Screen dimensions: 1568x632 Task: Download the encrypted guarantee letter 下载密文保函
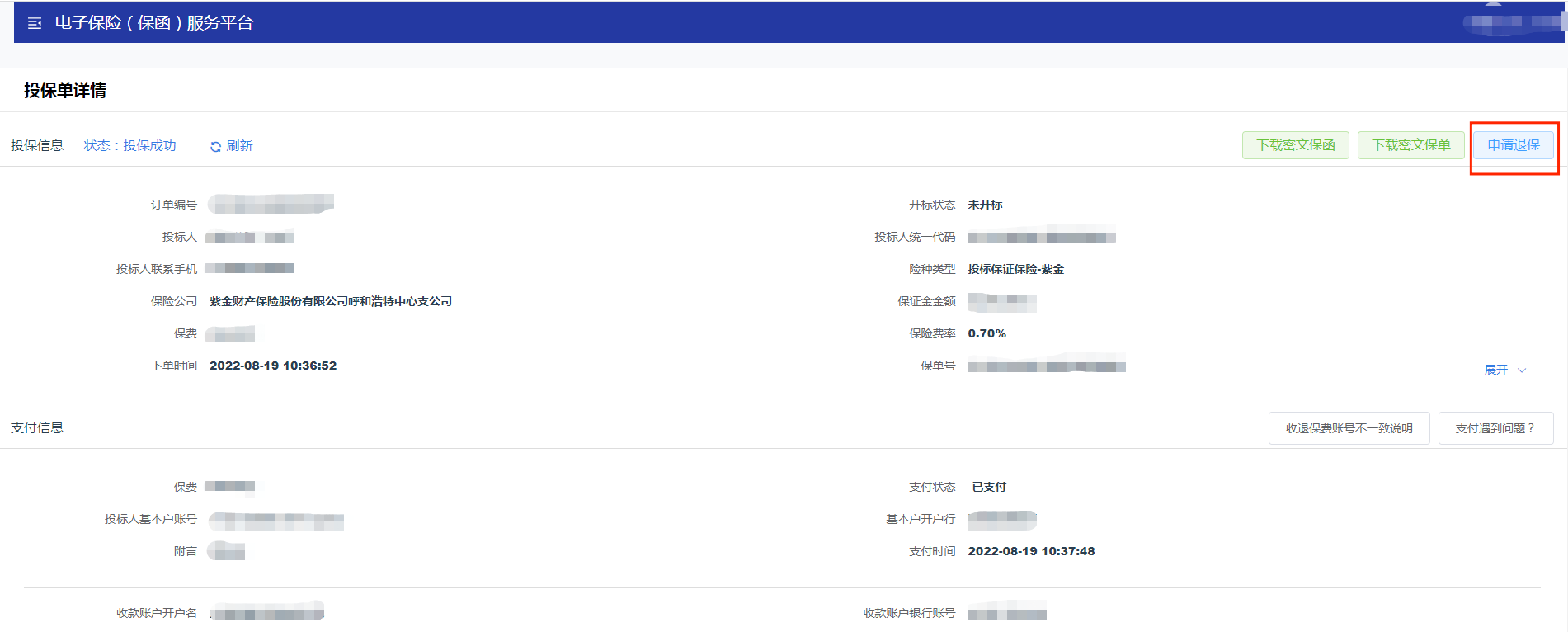[x=1295, y=145]
